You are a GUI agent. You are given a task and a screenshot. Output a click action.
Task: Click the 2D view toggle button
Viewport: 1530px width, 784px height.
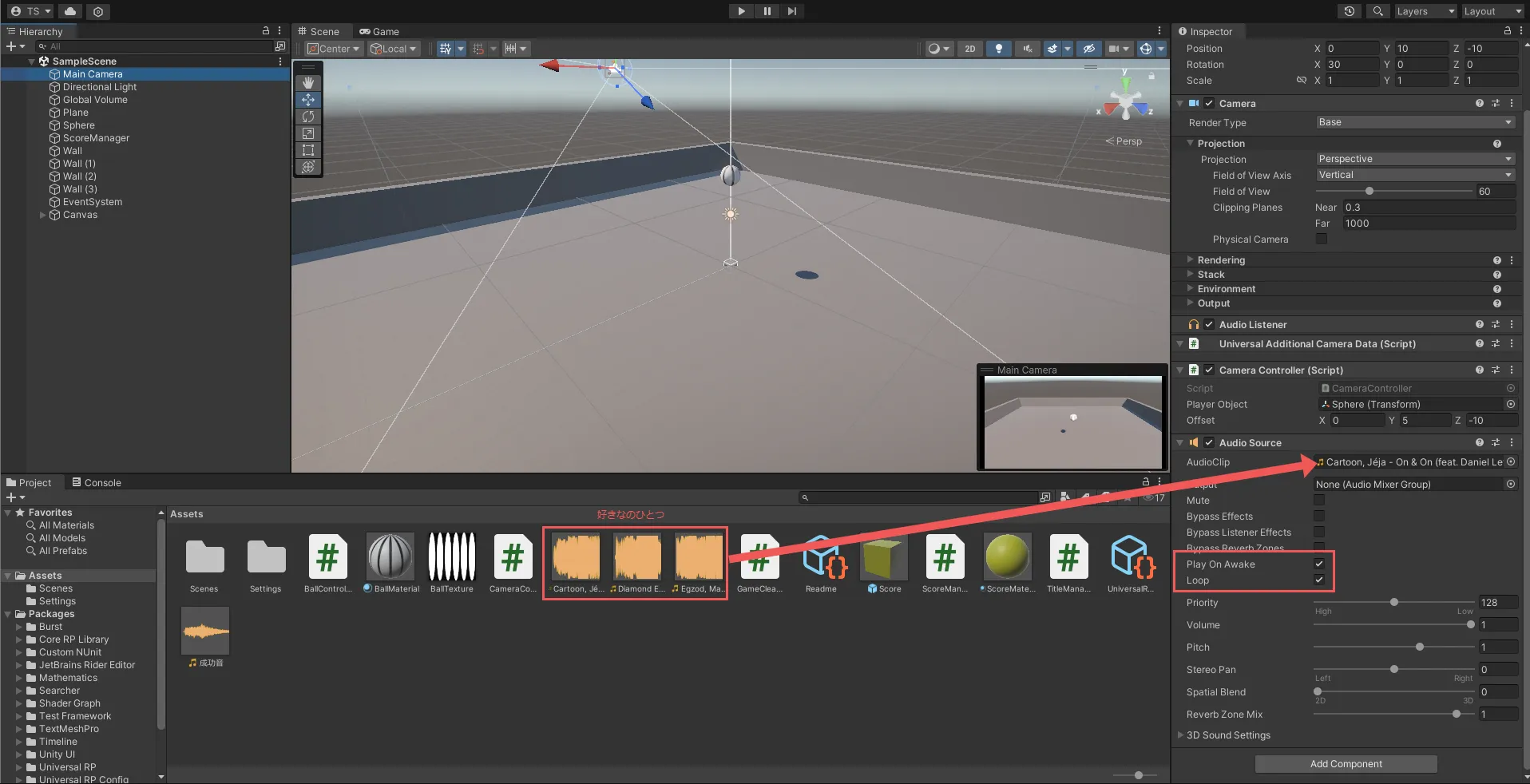pyautogui.click(x=969, y=49)
